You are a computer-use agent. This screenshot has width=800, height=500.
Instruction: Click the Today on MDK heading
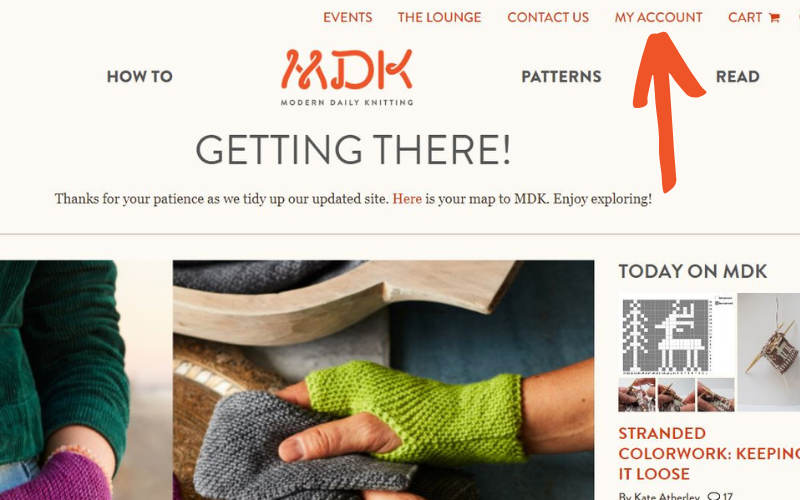692,271
